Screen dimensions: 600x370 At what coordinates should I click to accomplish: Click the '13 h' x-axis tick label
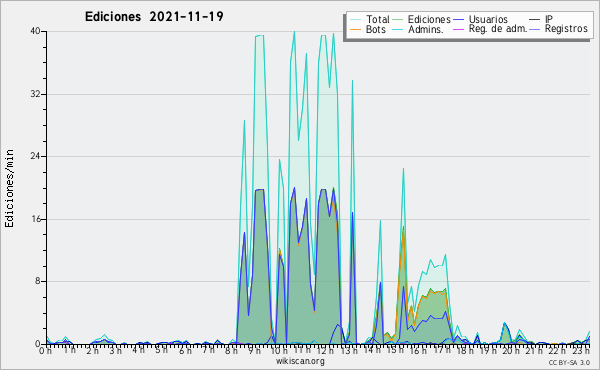[x=349, y=350]
